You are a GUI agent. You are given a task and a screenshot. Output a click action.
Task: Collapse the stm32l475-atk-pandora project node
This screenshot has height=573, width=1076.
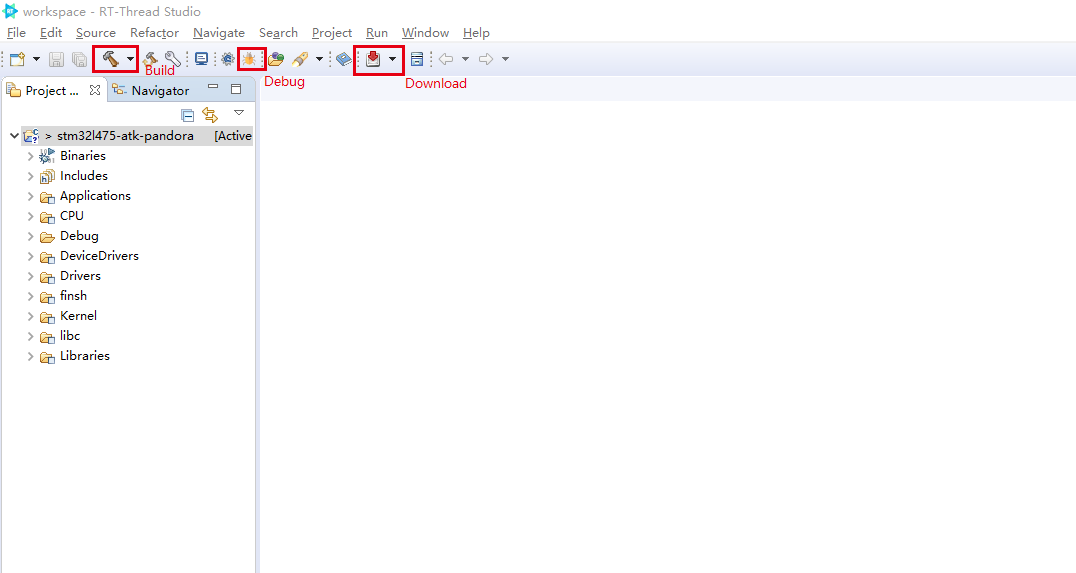tap(14, 136)
